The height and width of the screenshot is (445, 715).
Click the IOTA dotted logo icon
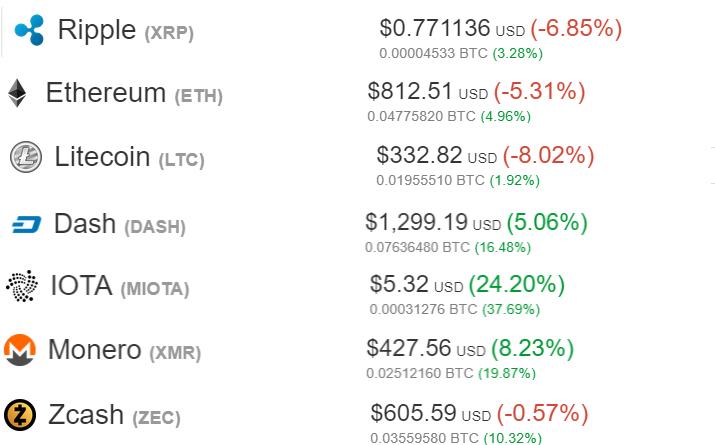tap(21, 286)
